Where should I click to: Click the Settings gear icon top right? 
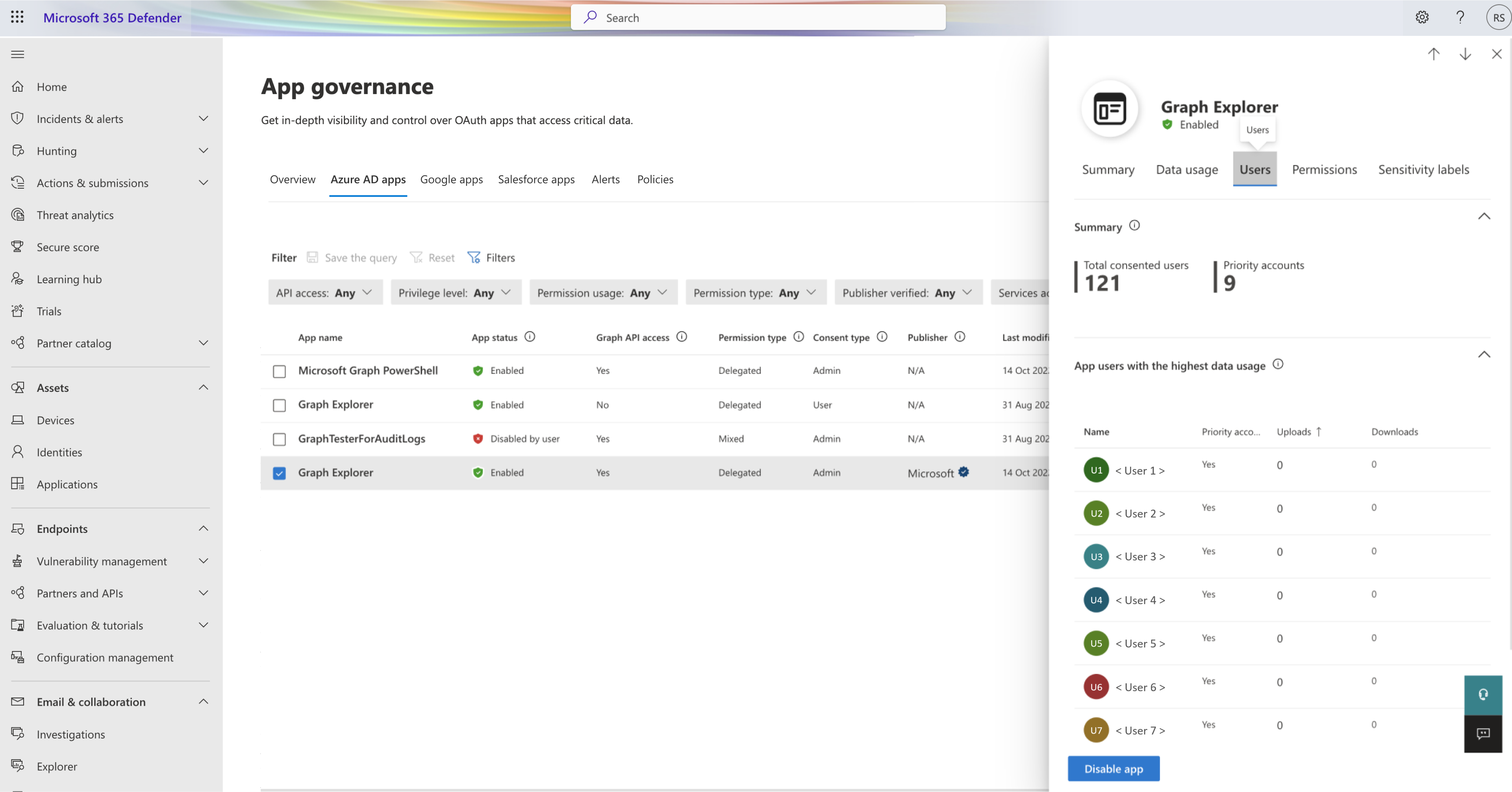[1422, 17]
